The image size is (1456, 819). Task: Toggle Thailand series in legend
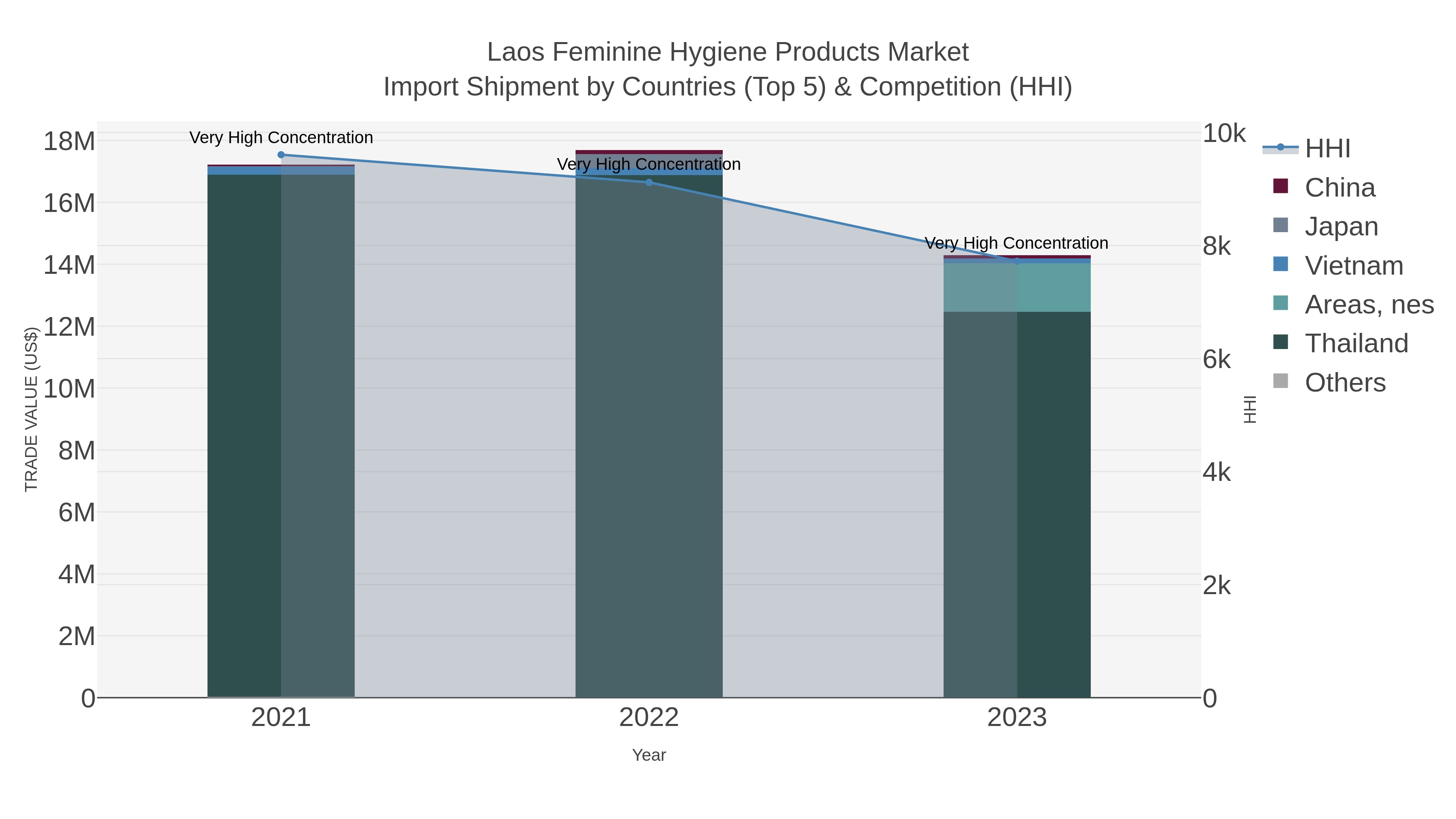1341,343
